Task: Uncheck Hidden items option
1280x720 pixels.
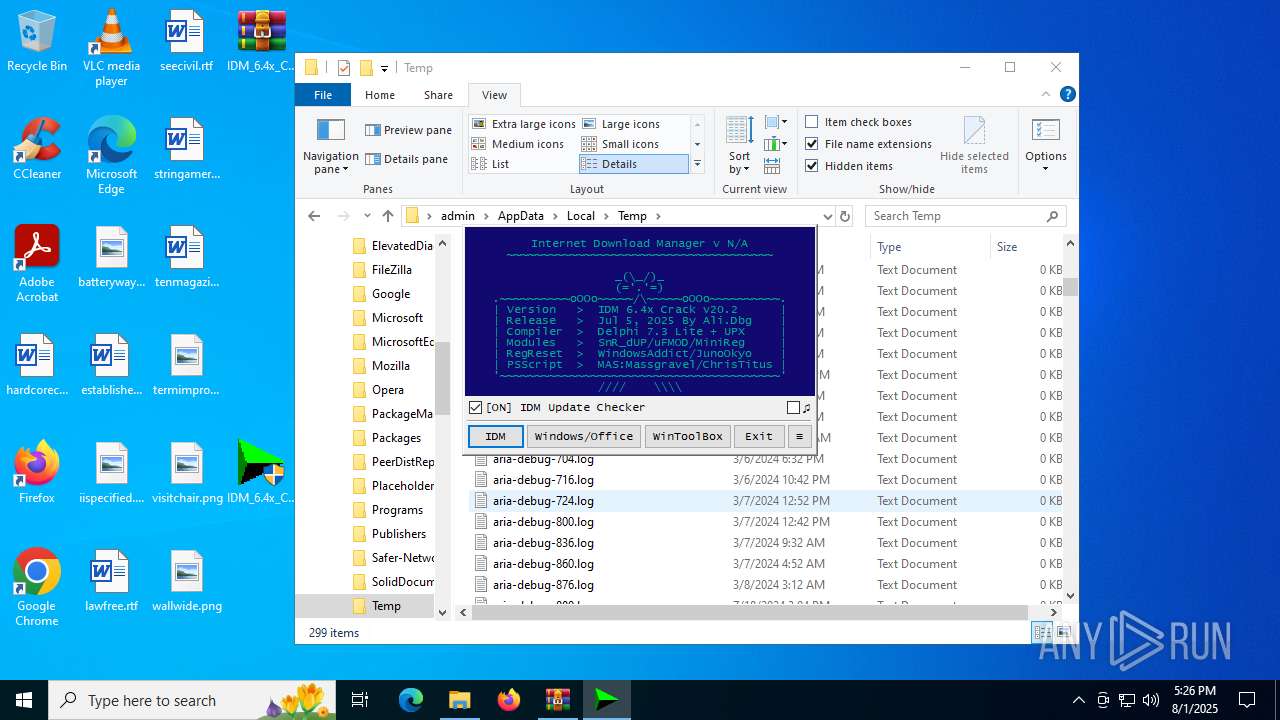Action: (x=812, y=166)
